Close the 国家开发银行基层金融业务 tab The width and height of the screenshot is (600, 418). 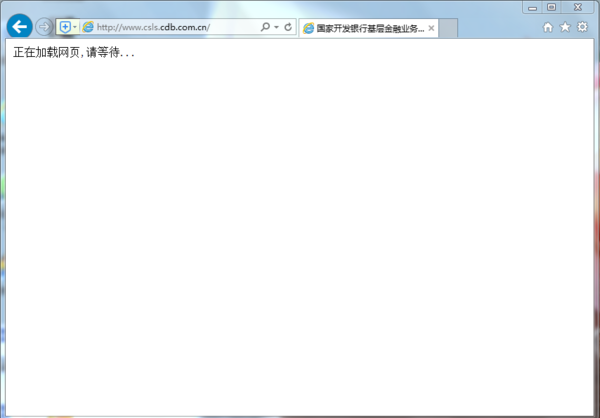point(431,29)
